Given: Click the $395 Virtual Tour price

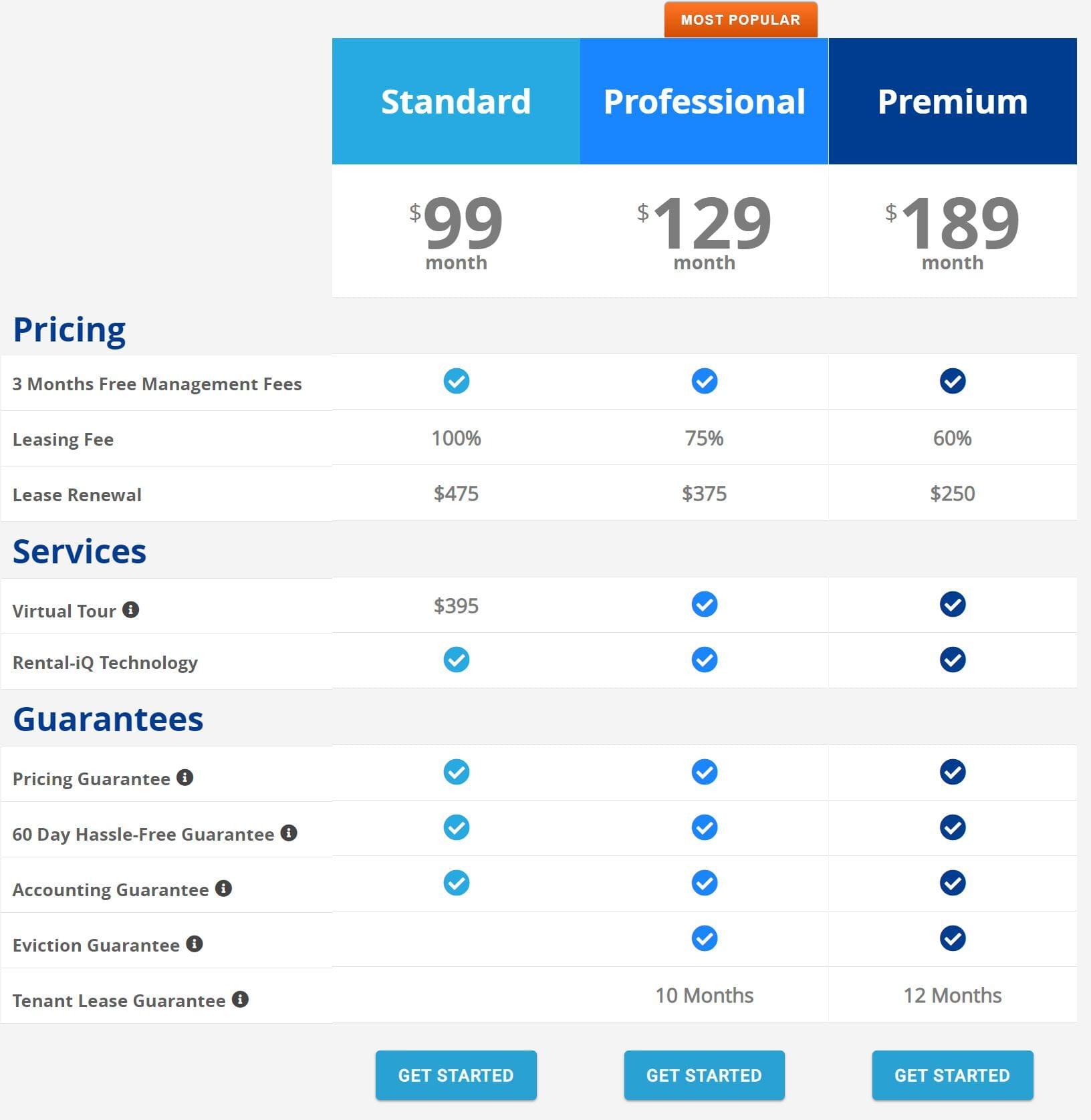Looking at the screenshot, I should [456, 605].
